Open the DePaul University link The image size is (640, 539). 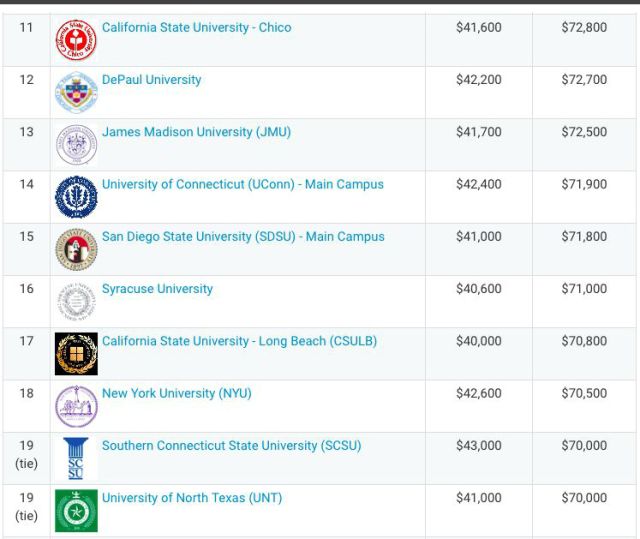(x=151, y=80)
